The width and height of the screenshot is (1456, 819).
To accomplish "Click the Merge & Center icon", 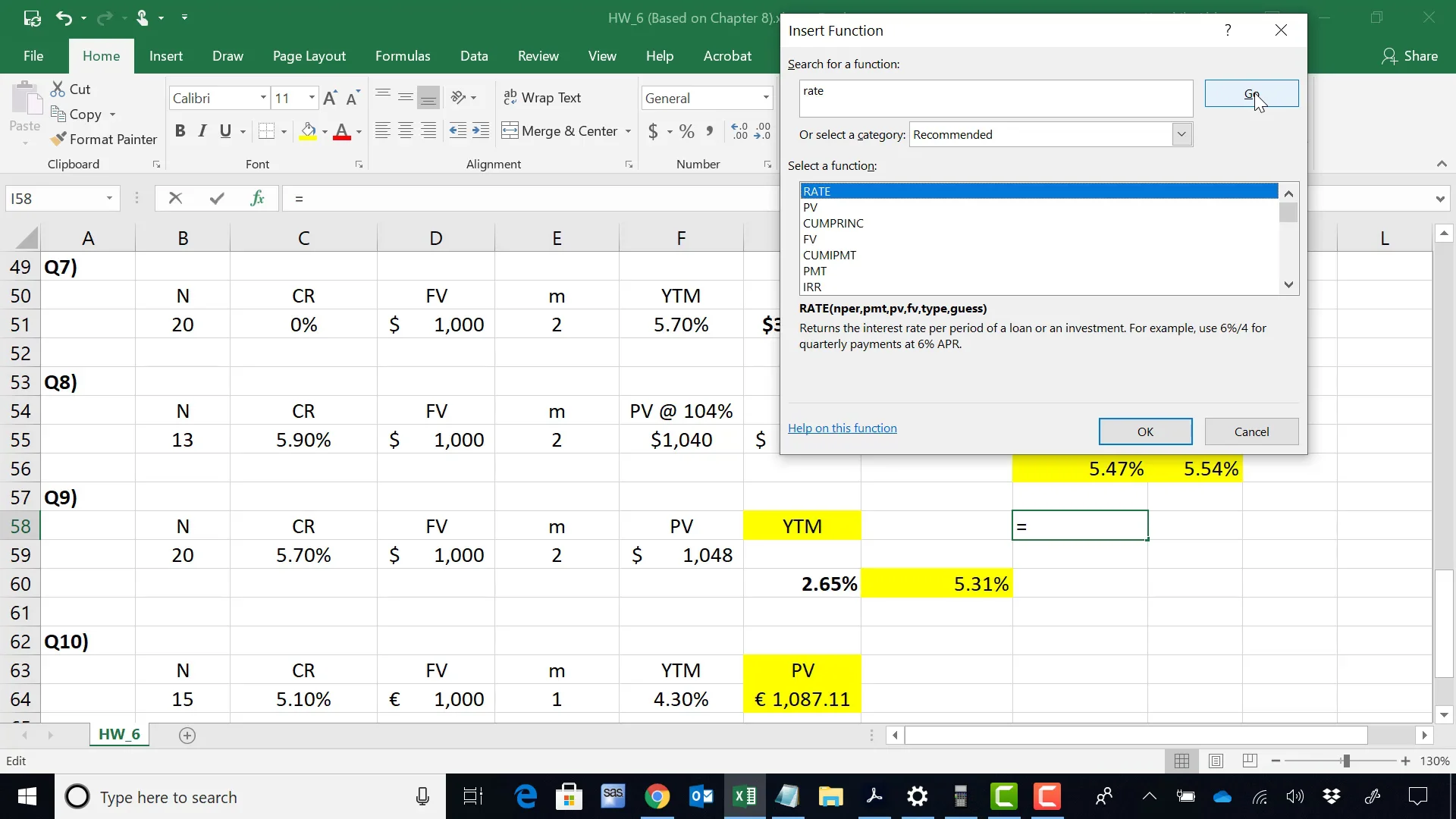I will coord(510,131).
